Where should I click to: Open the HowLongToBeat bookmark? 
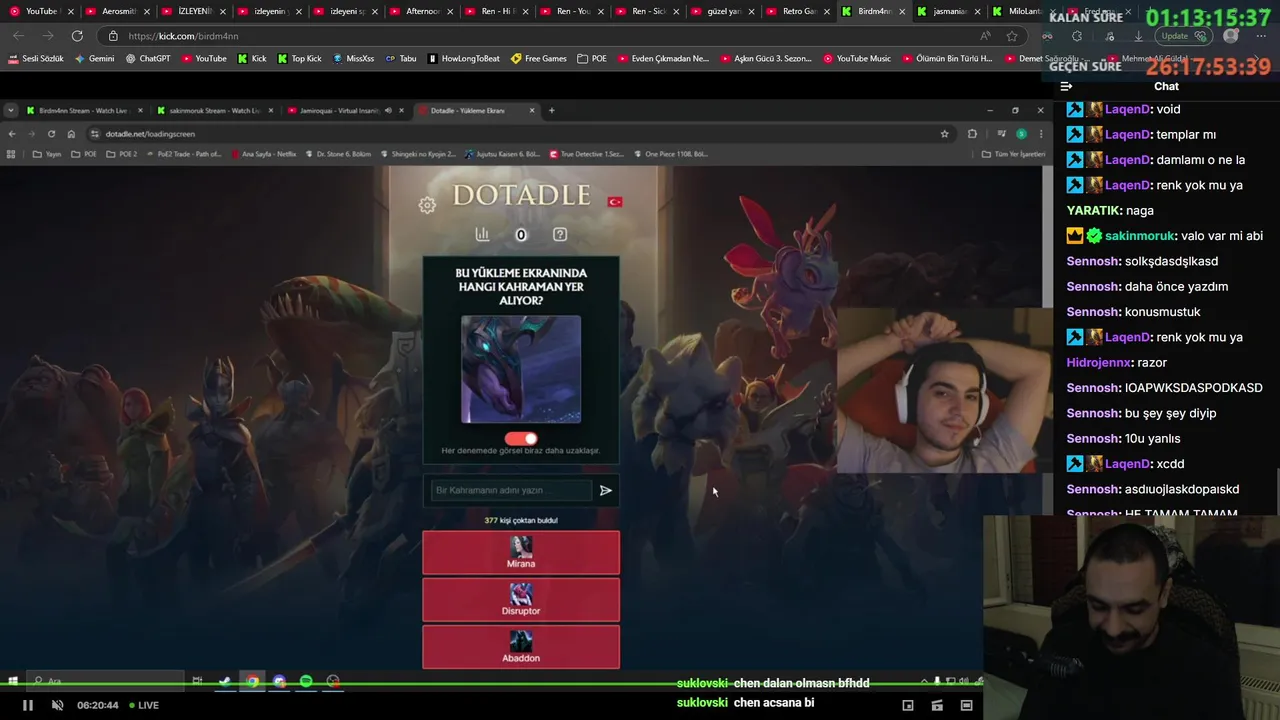click(464, 58)
